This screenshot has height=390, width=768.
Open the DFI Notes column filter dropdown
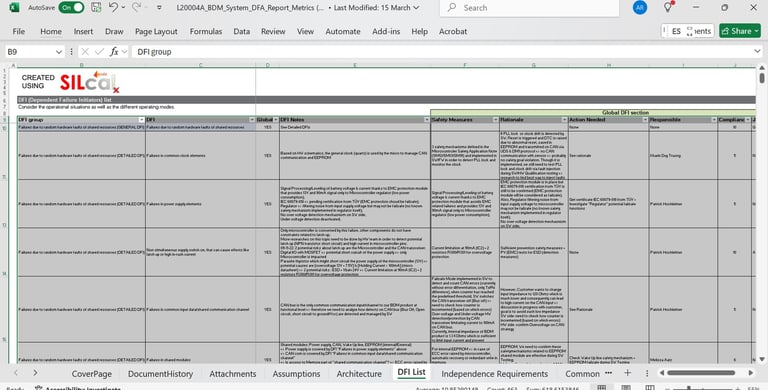pos(427,120)
